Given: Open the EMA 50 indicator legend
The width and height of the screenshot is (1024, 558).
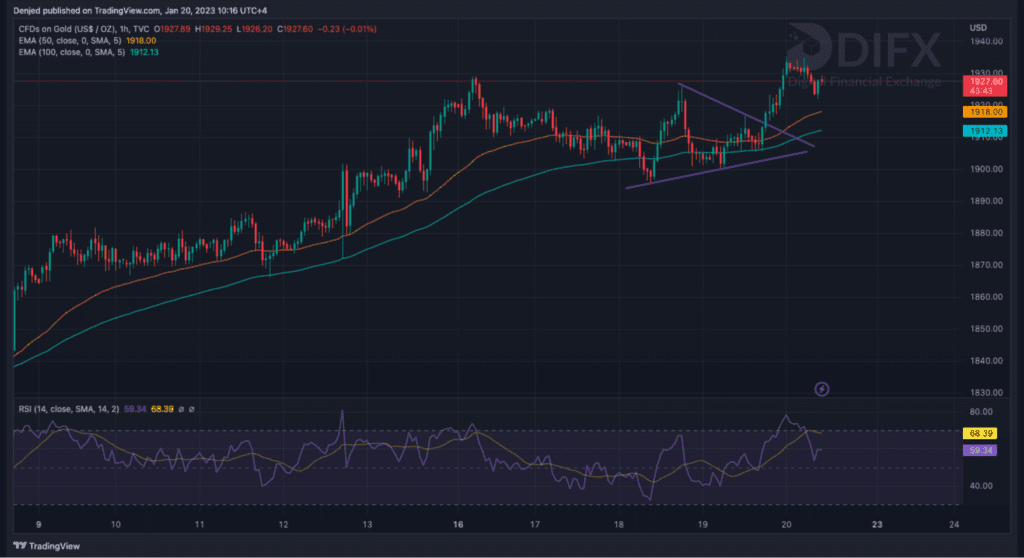Looking at the screenshot, I should (70, 39).
